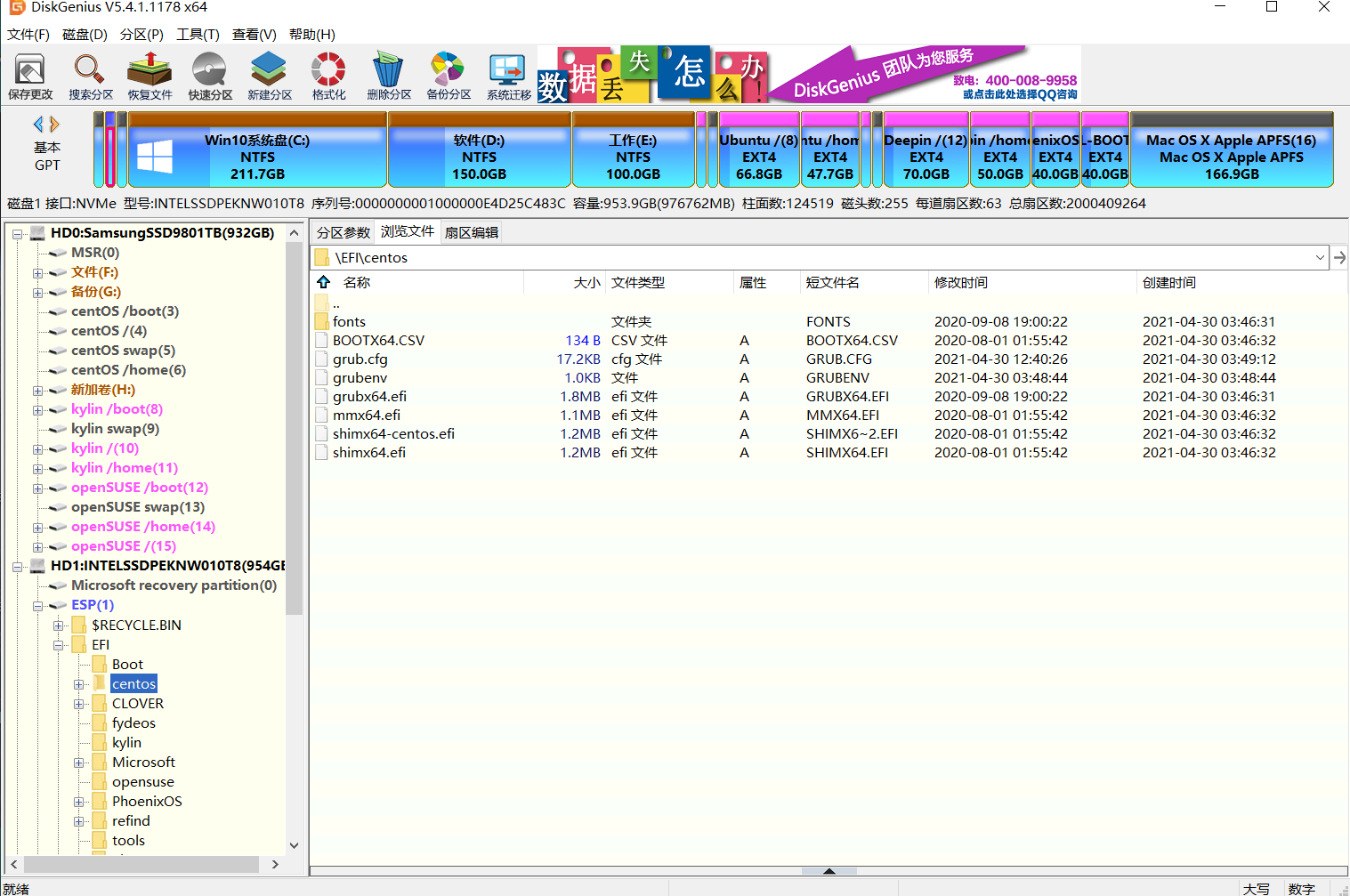Click the tree panel horizontal scrollbar thumb
Screen dimensions: 1350x896
tap(142, 864)
